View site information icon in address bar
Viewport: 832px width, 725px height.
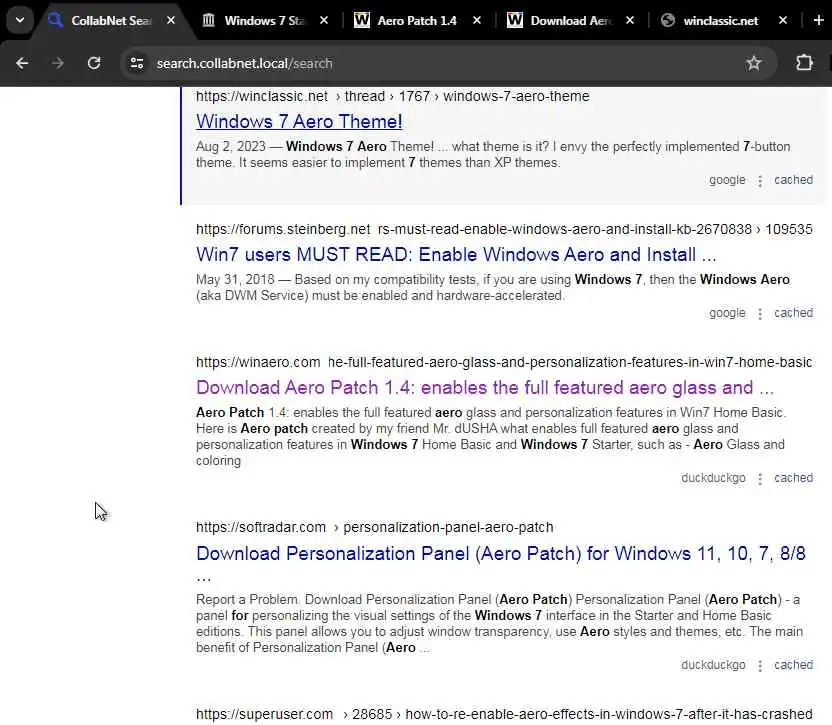[137, 64]
